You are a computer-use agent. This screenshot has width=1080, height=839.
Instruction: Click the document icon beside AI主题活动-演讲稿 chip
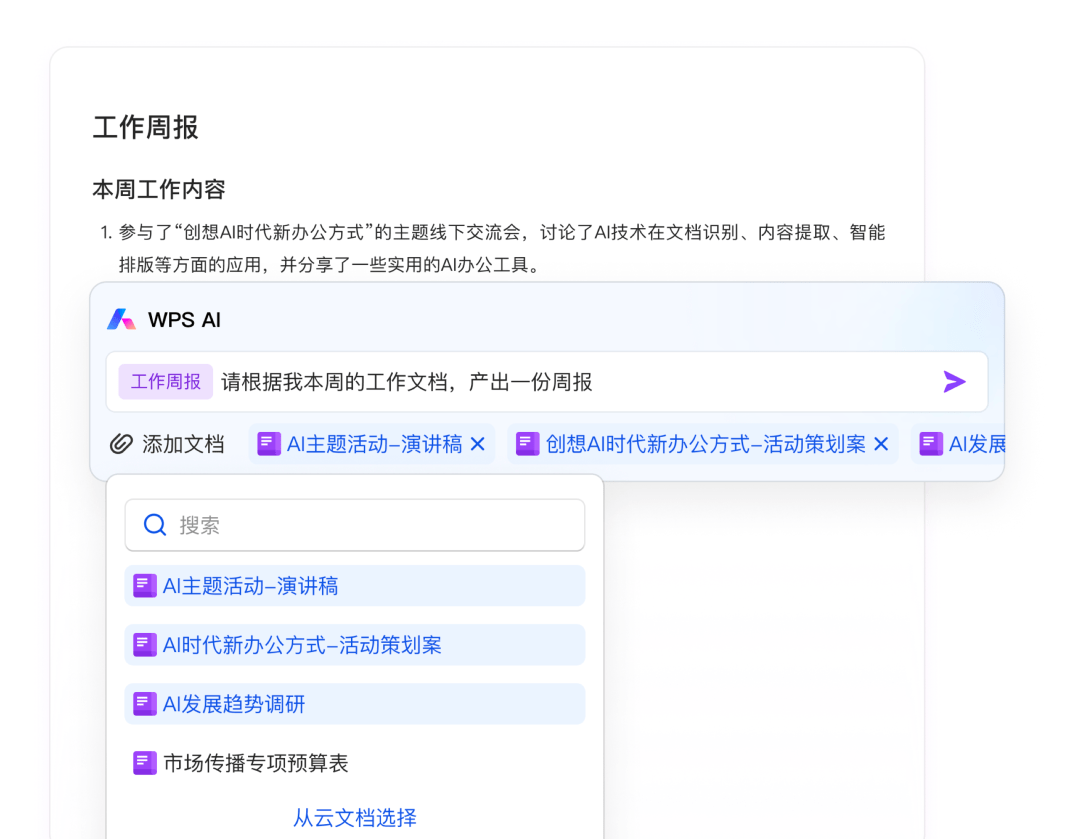click(269, 443)
